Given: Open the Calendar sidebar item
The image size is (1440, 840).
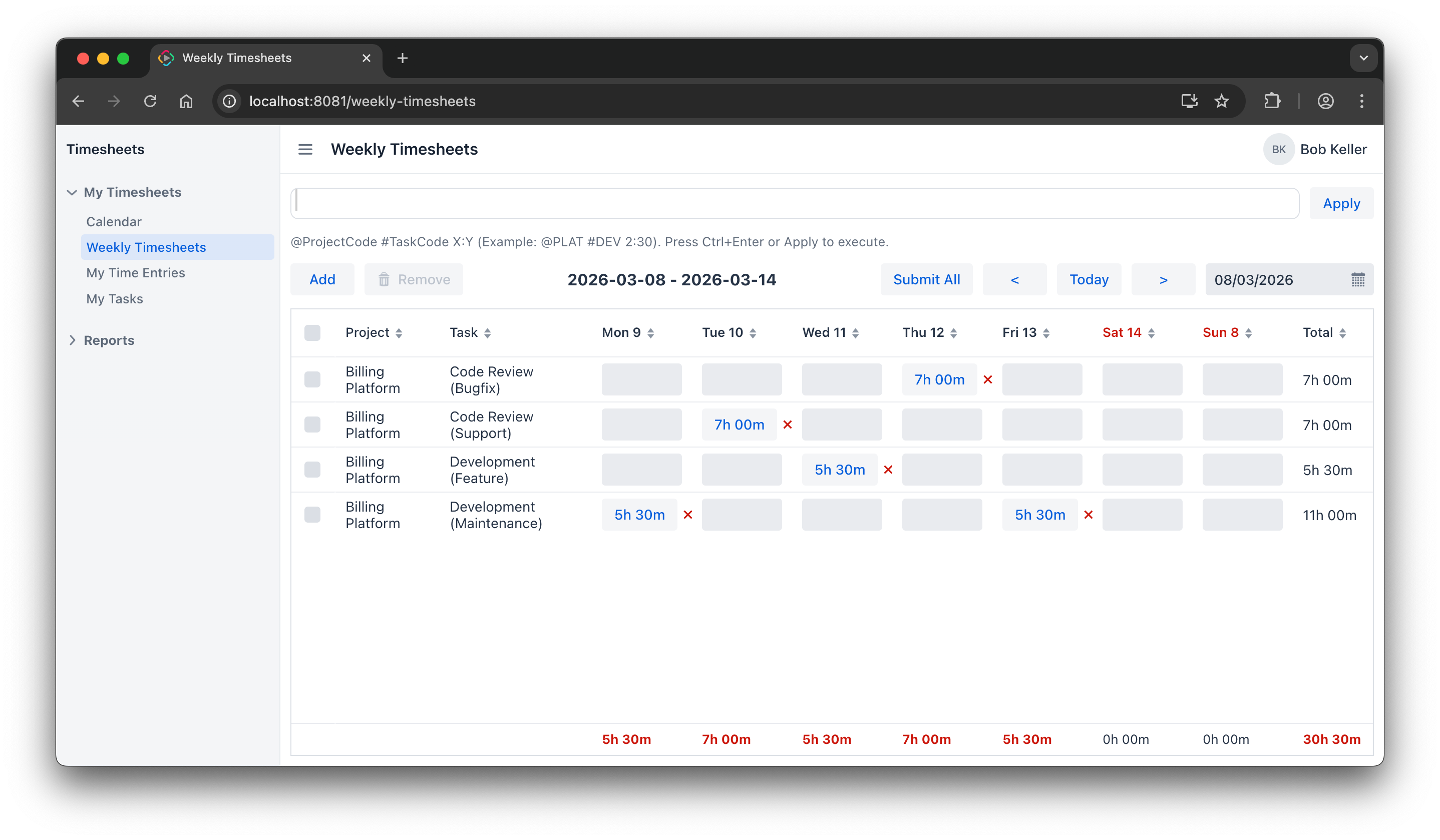Looking at the screenshot, I should (x=114, y=222).
